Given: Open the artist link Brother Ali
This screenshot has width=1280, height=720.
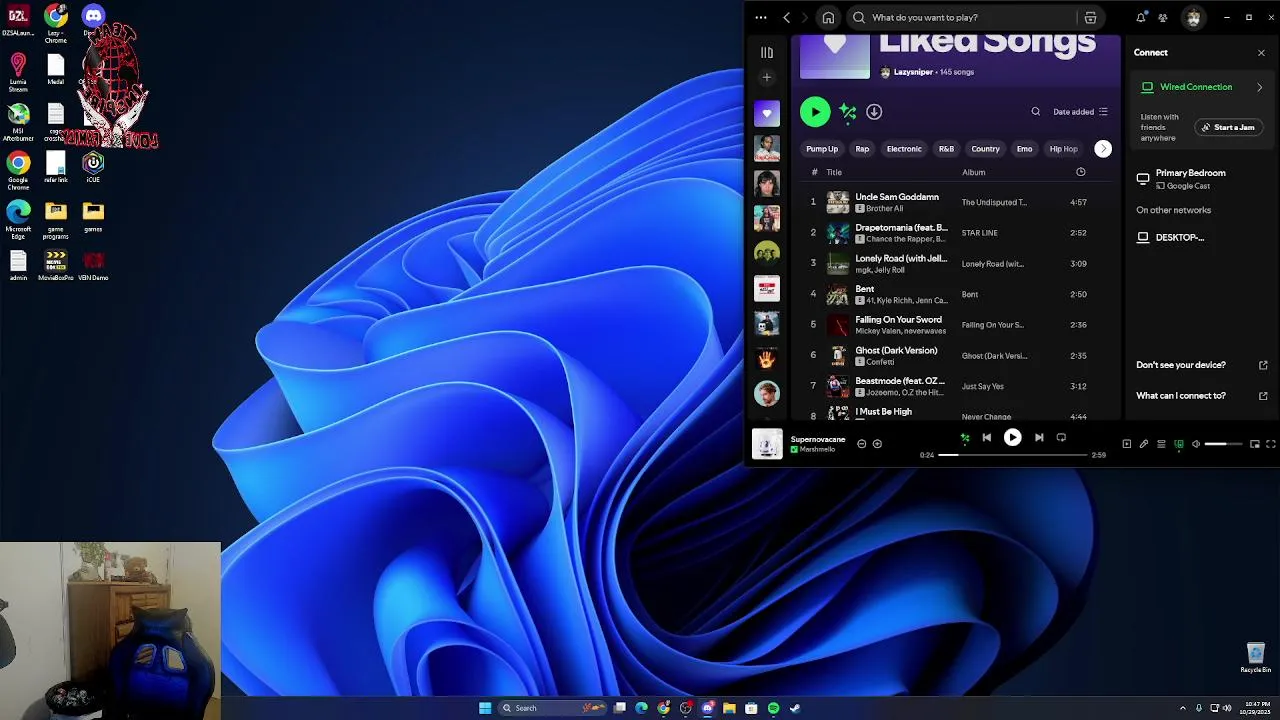Looking at the screenshot, I should click(884, 209).
